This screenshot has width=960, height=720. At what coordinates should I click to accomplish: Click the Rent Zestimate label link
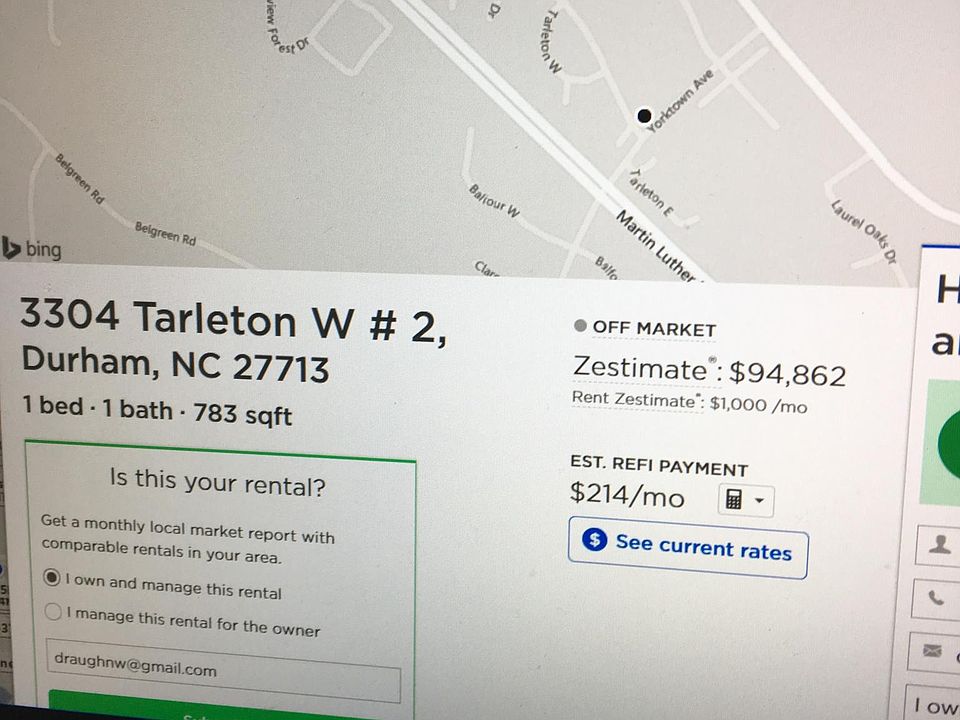coord(634,399)
